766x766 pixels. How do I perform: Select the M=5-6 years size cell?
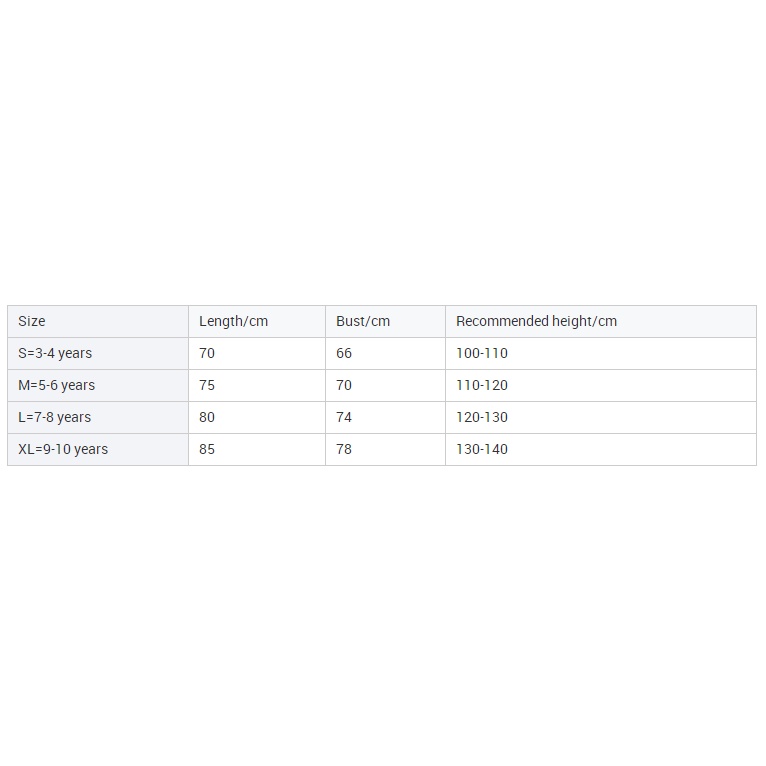pos(57,385)
